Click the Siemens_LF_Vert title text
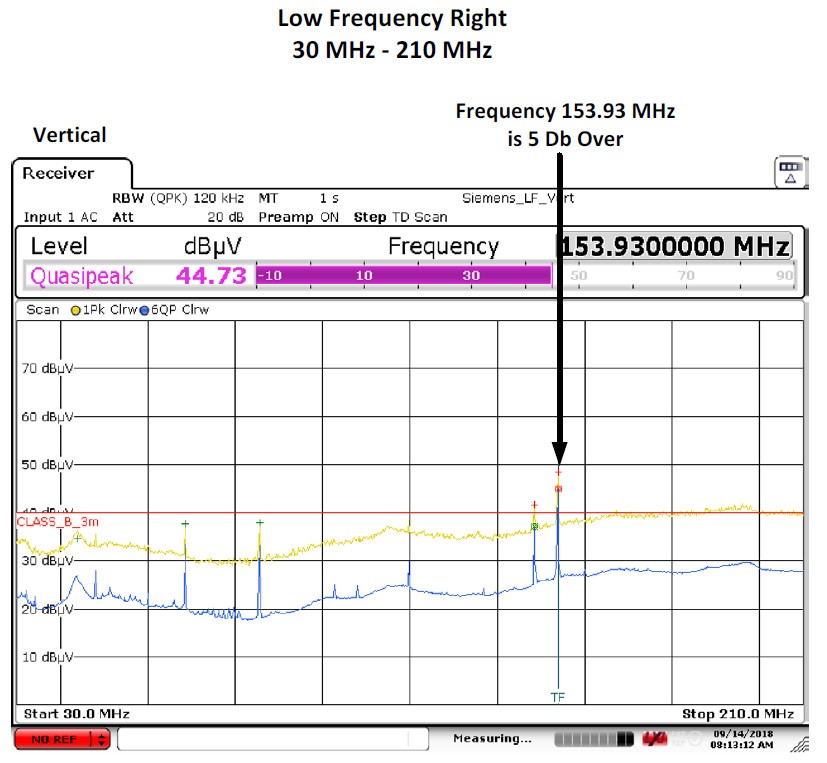The image size is (827, 763). point(518,198)
